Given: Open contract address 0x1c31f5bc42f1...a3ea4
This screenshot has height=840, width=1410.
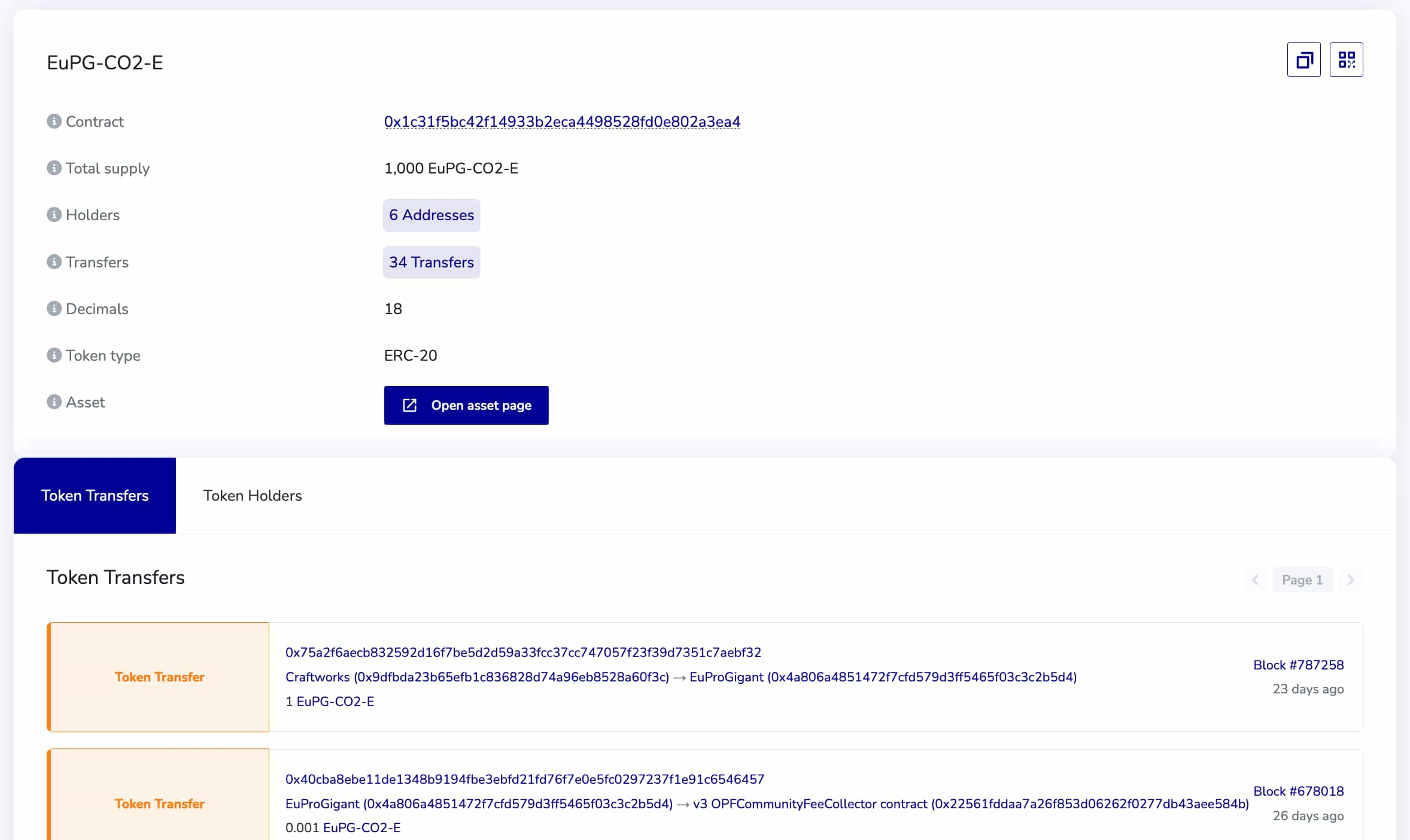Looking at the screenshot, I should (562, 121).
